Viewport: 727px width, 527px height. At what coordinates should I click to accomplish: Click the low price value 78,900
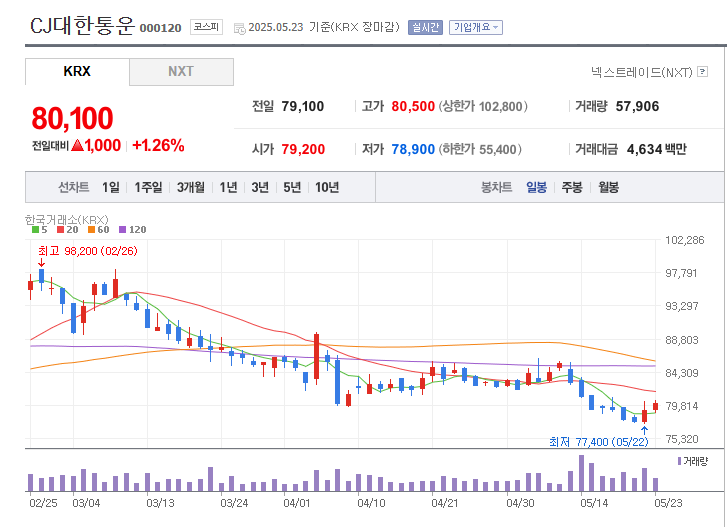(413, 149)
